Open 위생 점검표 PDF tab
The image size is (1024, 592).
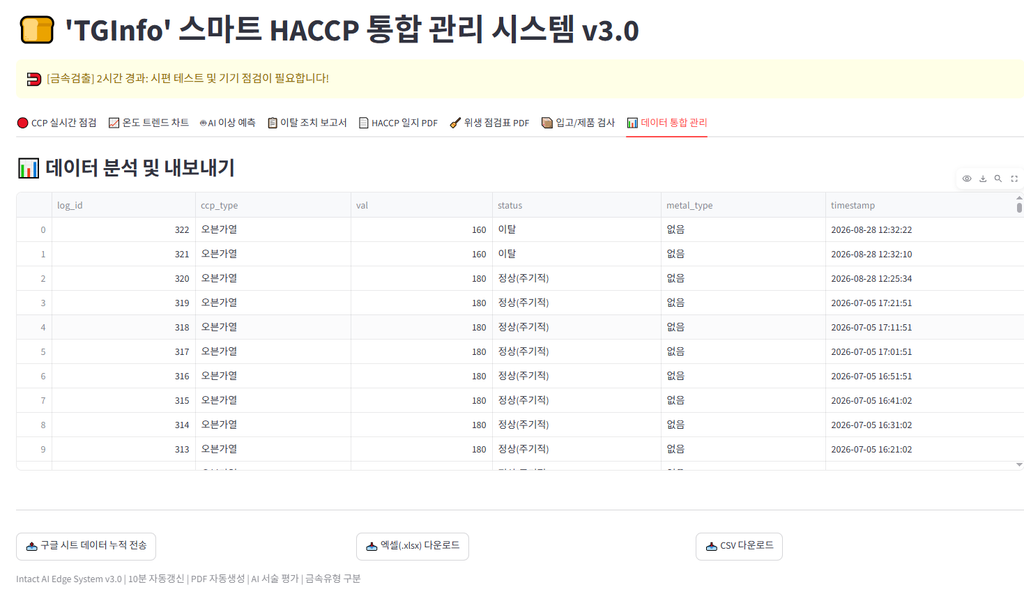[x=489, y=123]
